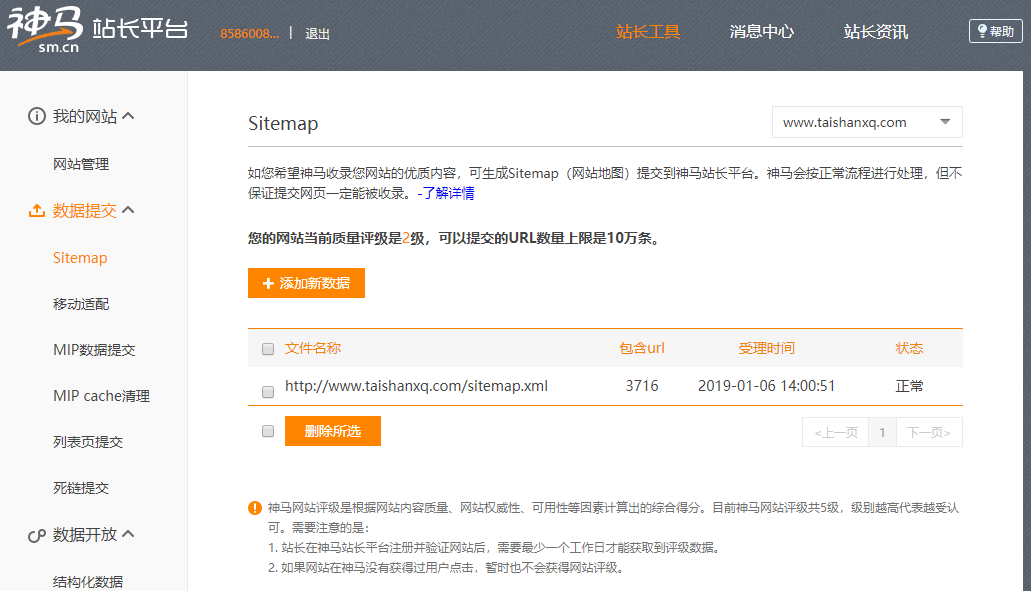Click the 数据提交 upload icon
This screenshot has height=591, width=1031.
click(x=36, y=210)
